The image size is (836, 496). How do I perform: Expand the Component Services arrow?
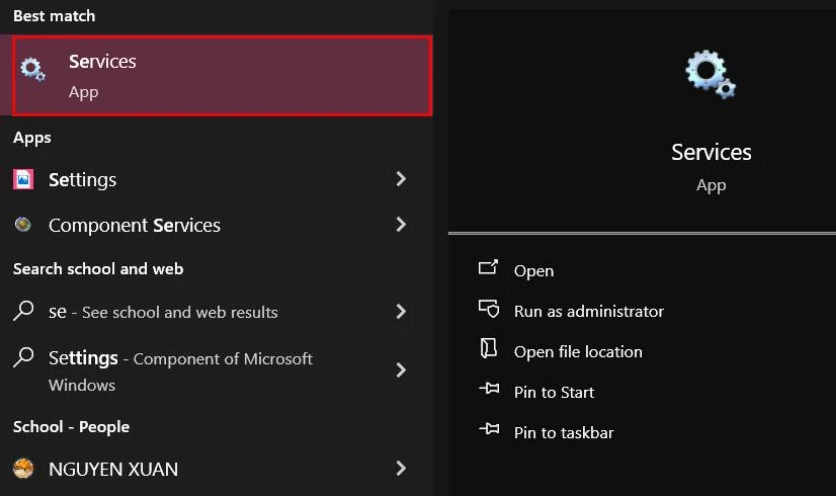tap(401, 225)
